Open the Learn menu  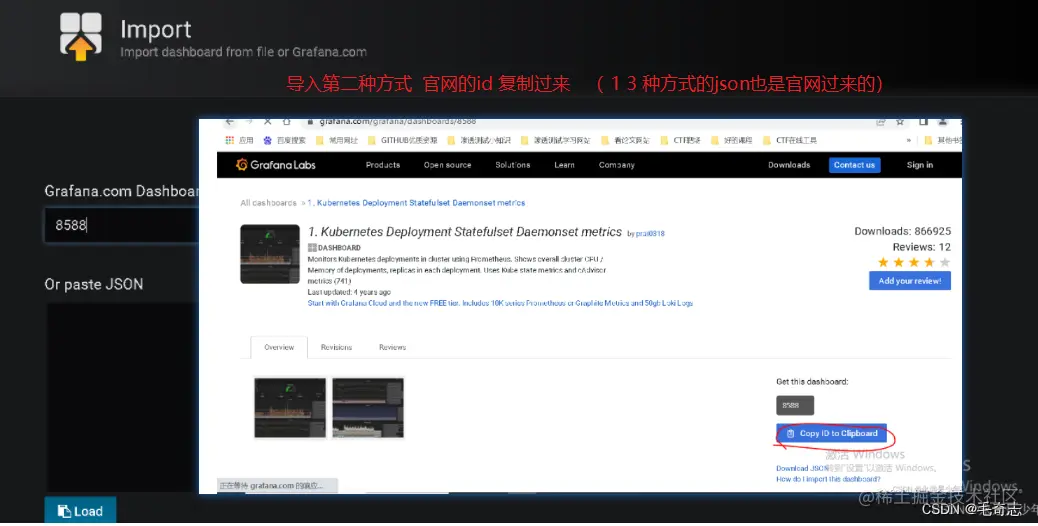(x=564, y=165)
